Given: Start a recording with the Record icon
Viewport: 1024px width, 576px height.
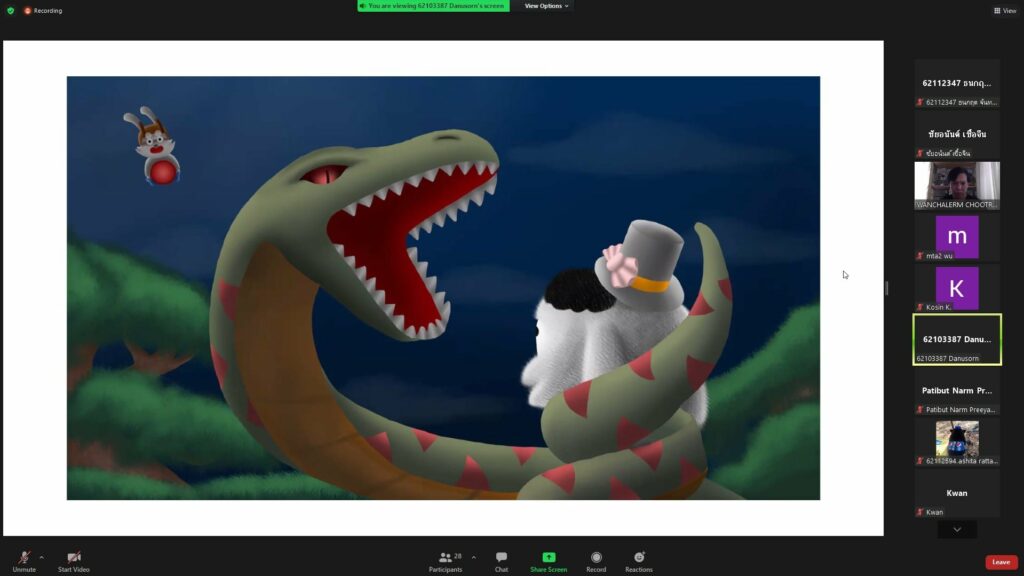Looking at the screenshot, I should pos(595,558).
